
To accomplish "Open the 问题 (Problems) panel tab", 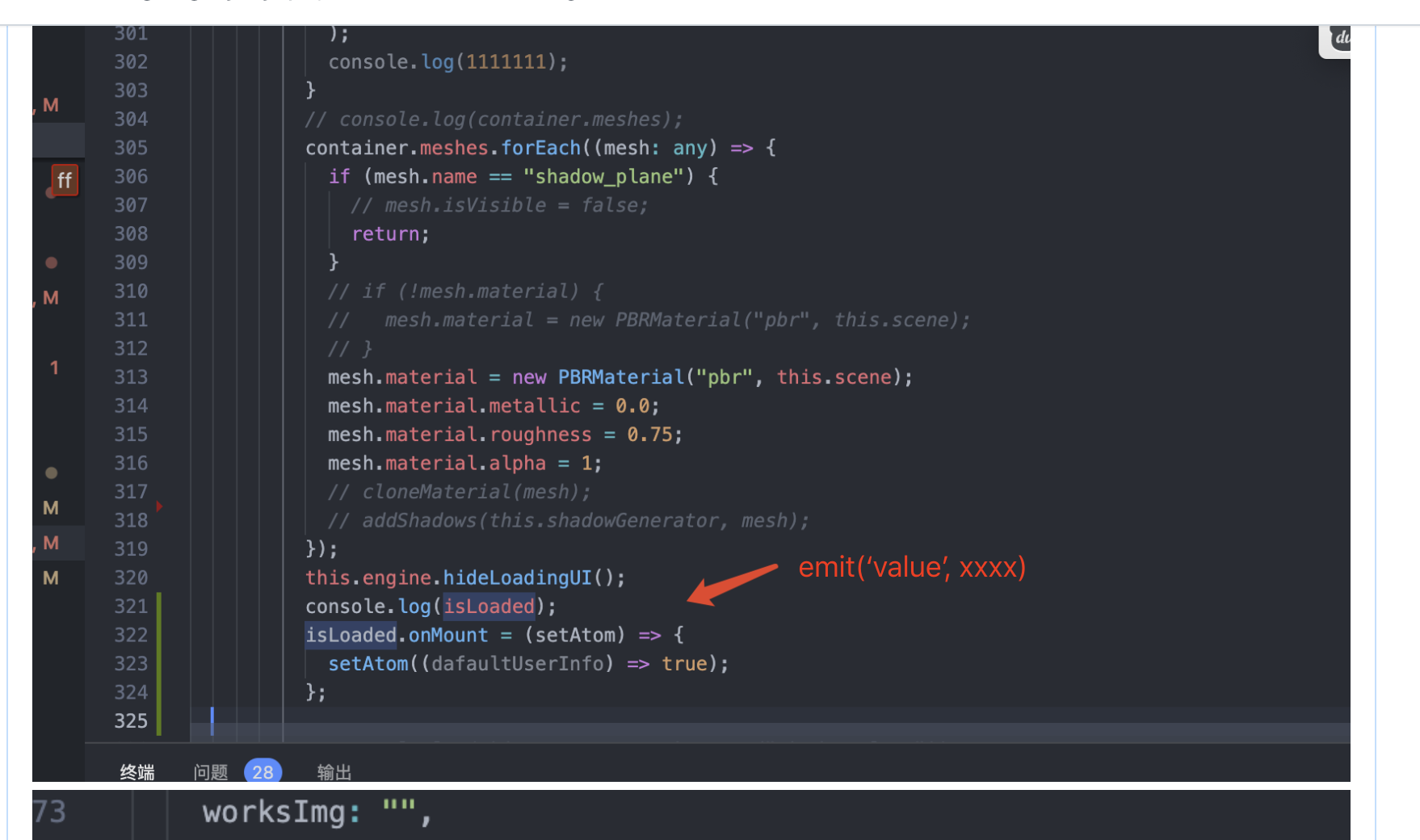I will (209, 771).
